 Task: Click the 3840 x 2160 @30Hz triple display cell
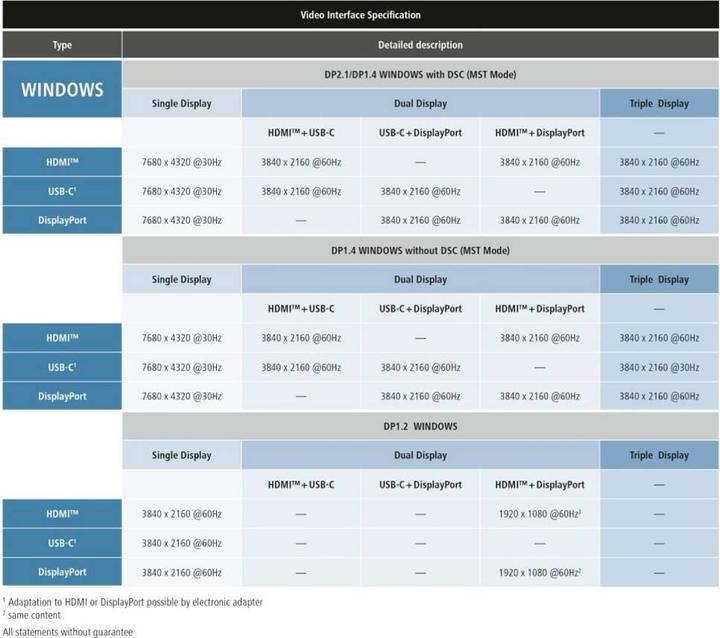(x=659, y=368)
